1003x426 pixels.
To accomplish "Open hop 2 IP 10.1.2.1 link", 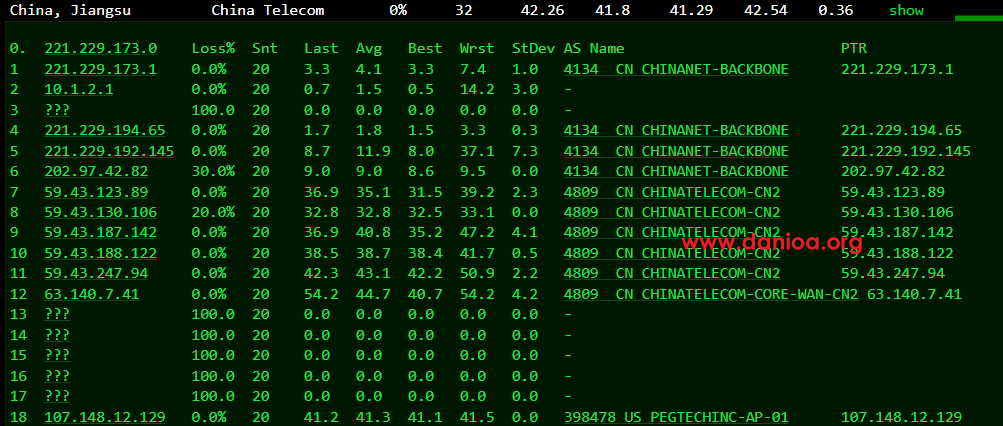I will pos(79,90).
